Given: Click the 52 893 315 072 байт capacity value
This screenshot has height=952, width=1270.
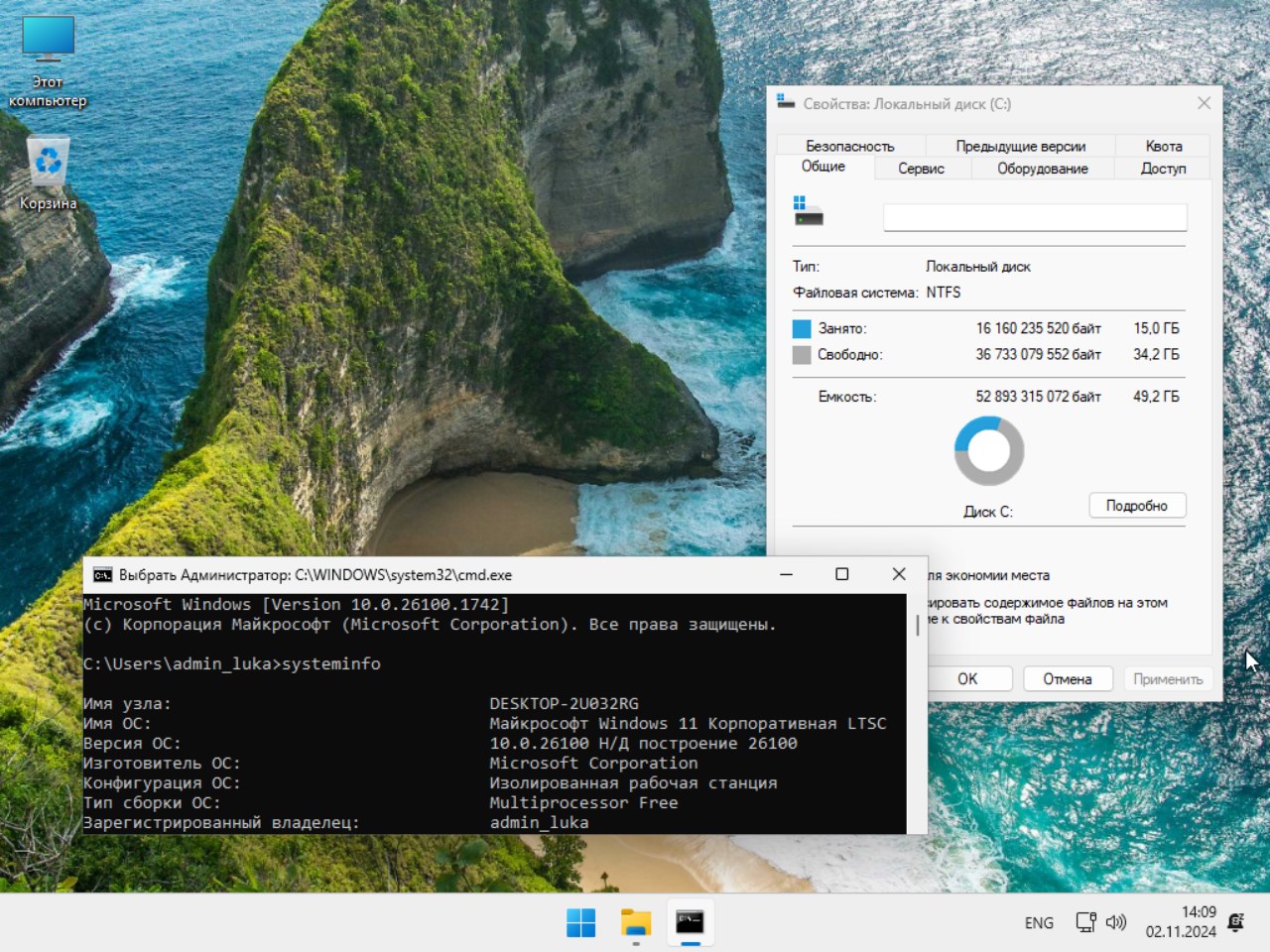Looking at the screenshot, I should pyautogui.click(x=1038, y=397).
